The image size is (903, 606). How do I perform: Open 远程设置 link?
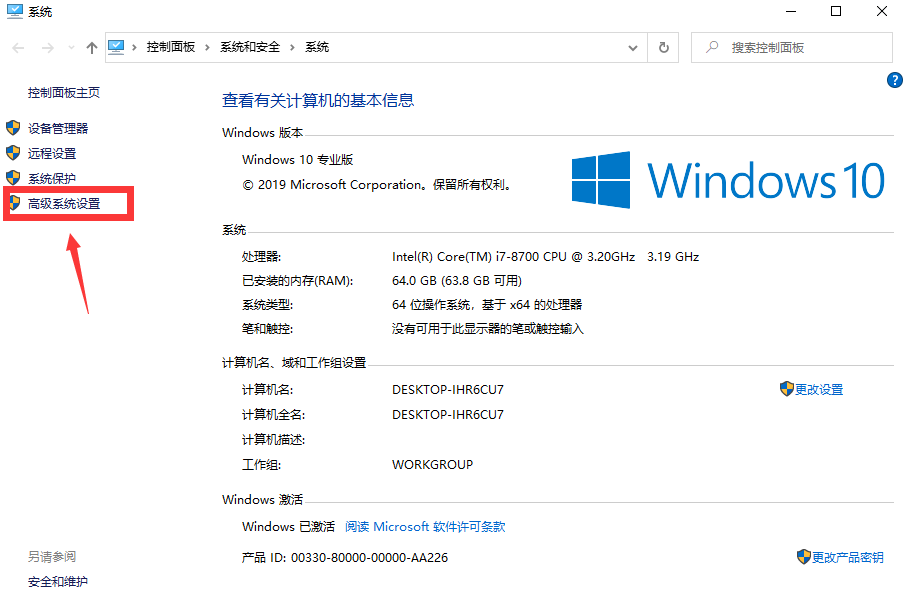point(52,153)
